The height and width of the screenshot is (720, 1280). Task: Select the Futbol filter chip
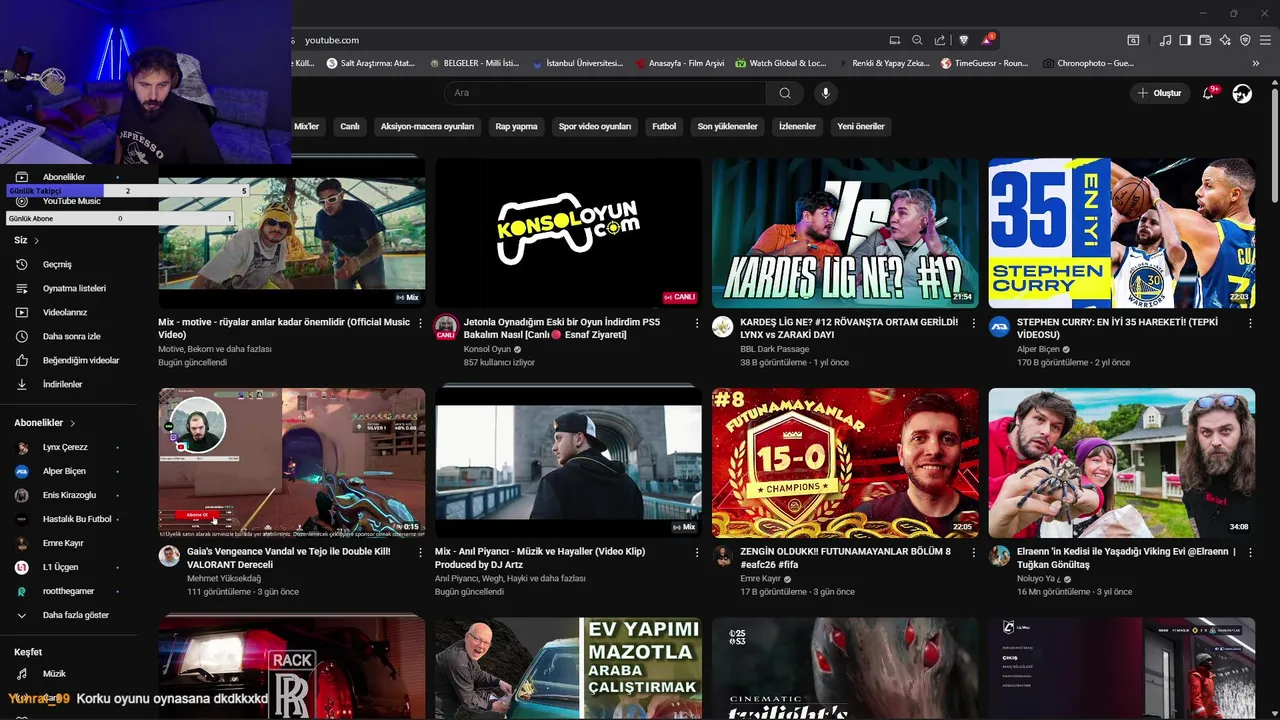tap(664, 127)
